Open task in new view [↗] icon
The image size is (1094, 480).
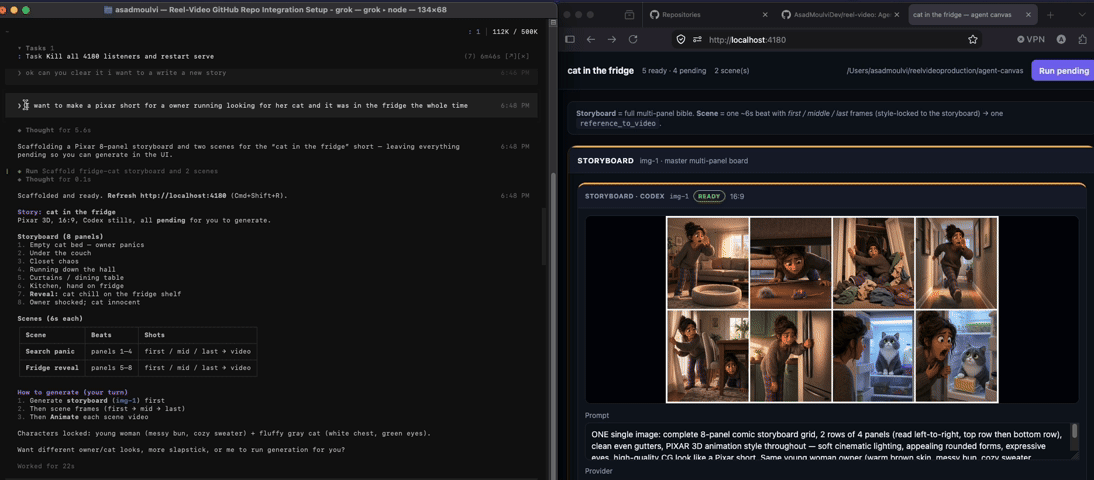(x=507, y=57)
